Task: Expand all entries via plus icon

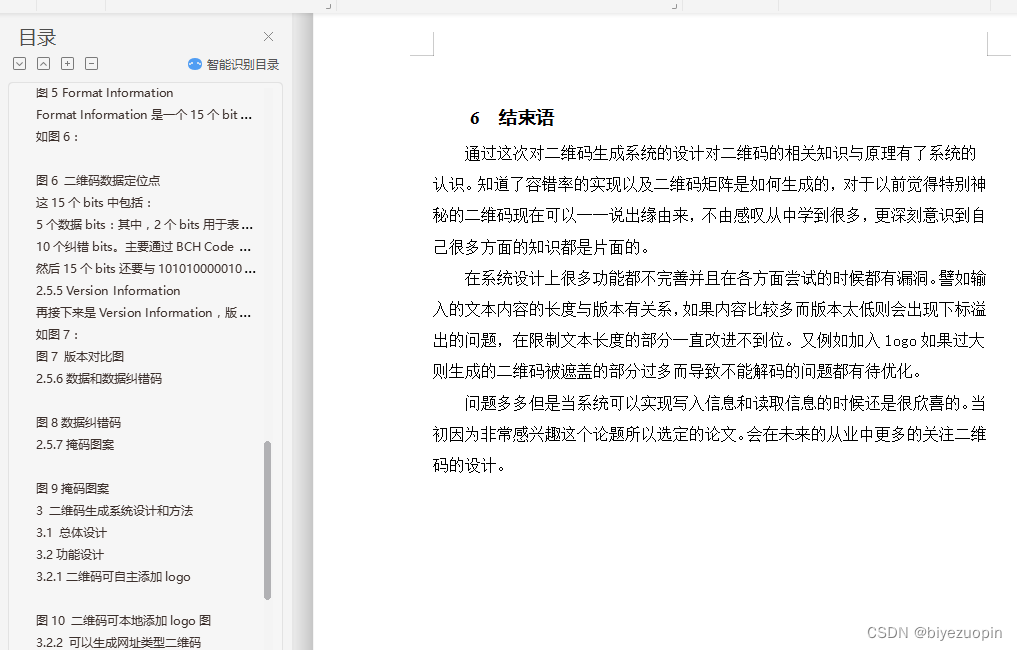Action: [67, 63]
